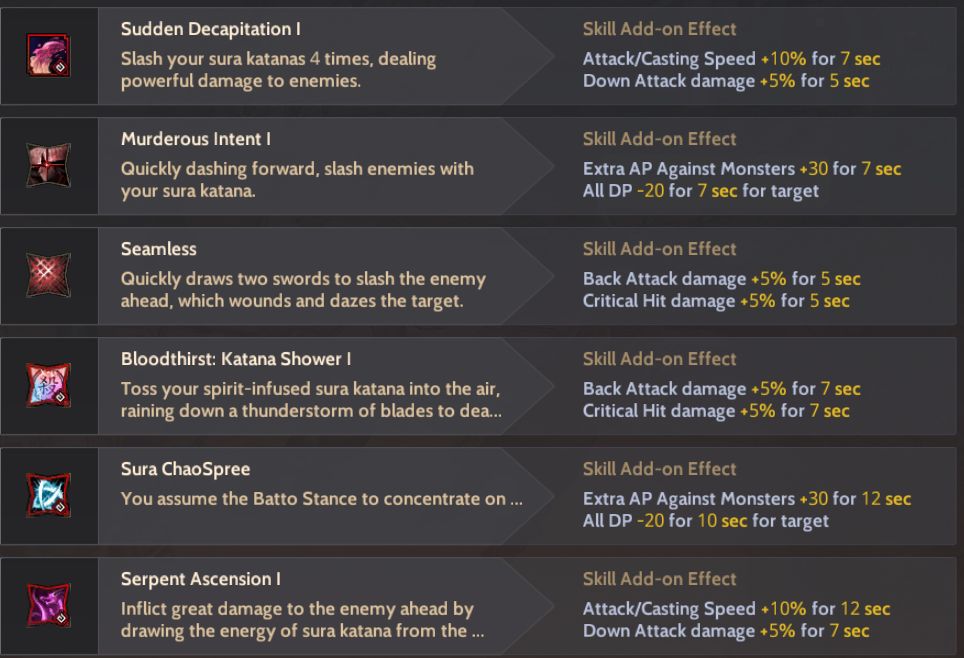Select the Skill Add-on Effect header for Murderous Intent

tap(660, 139)
